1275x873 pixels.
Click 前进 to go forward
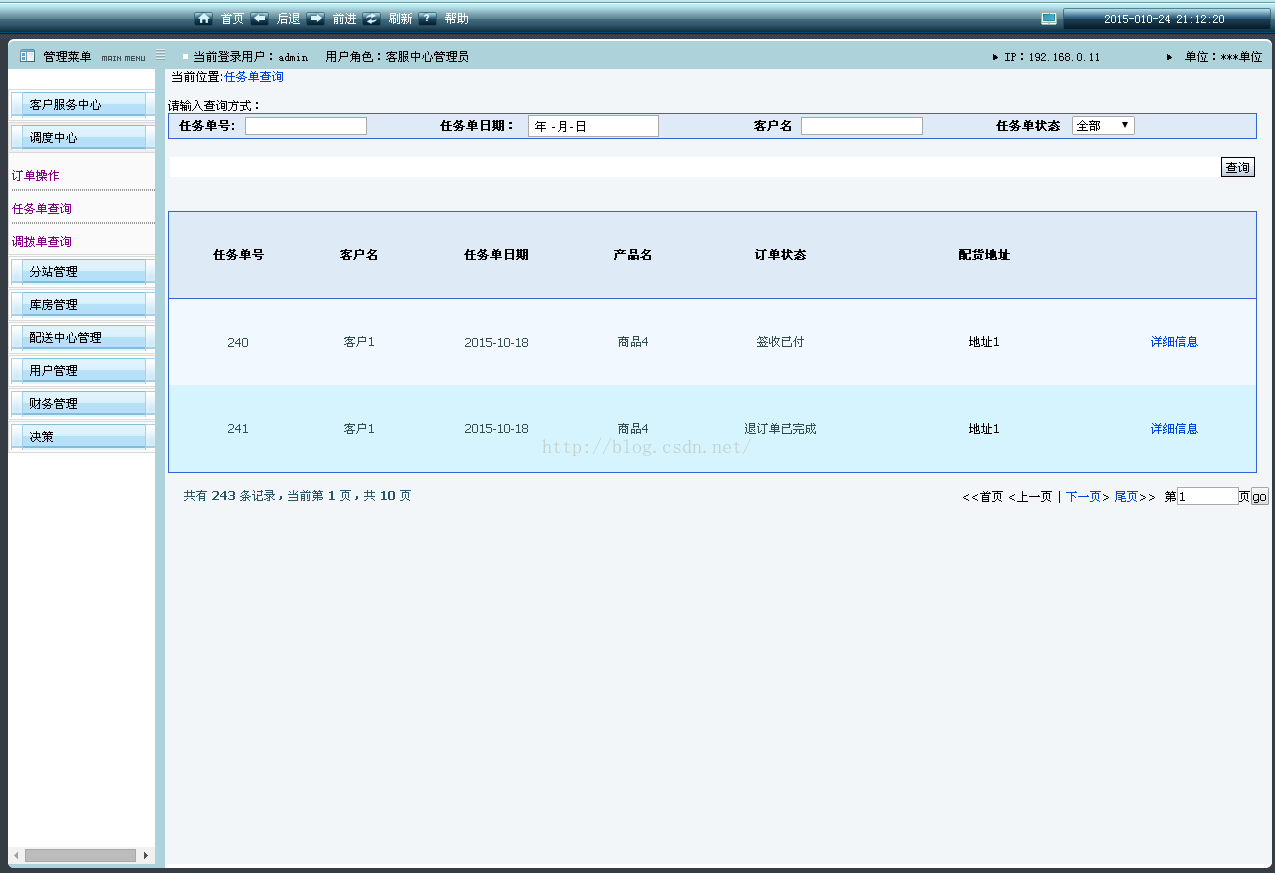pyautogui.click(x=344, y=19)
